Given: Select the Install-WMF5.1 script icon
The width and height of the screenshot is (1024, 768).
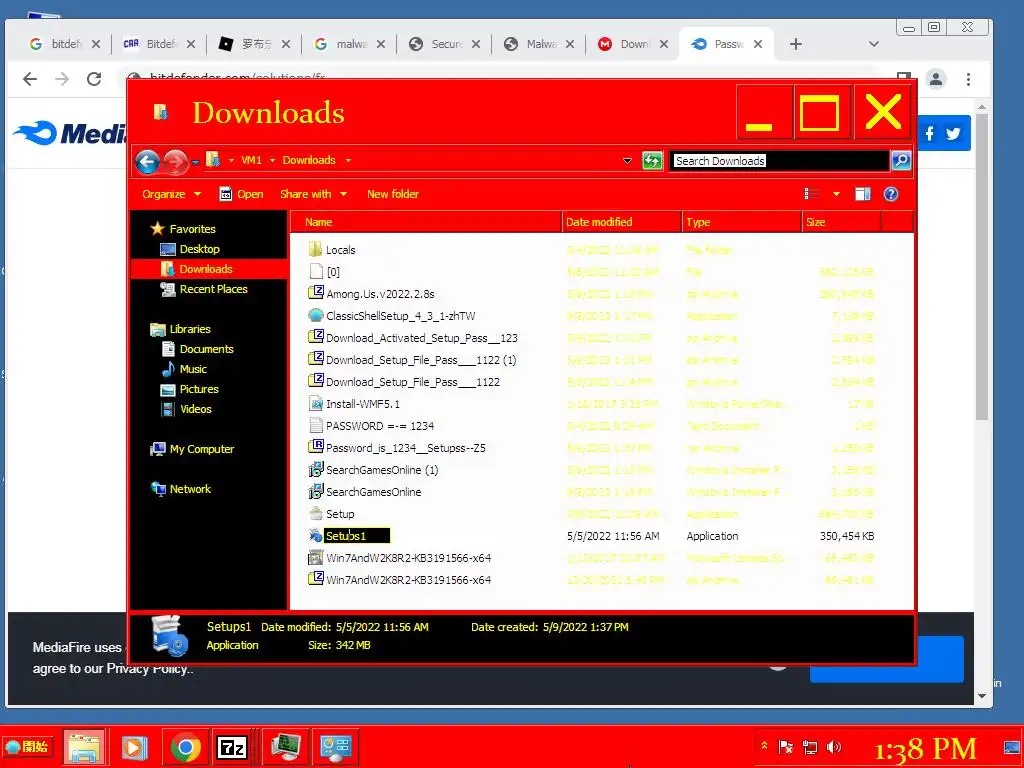Looking at the screenshot, I should pos(316,404).
